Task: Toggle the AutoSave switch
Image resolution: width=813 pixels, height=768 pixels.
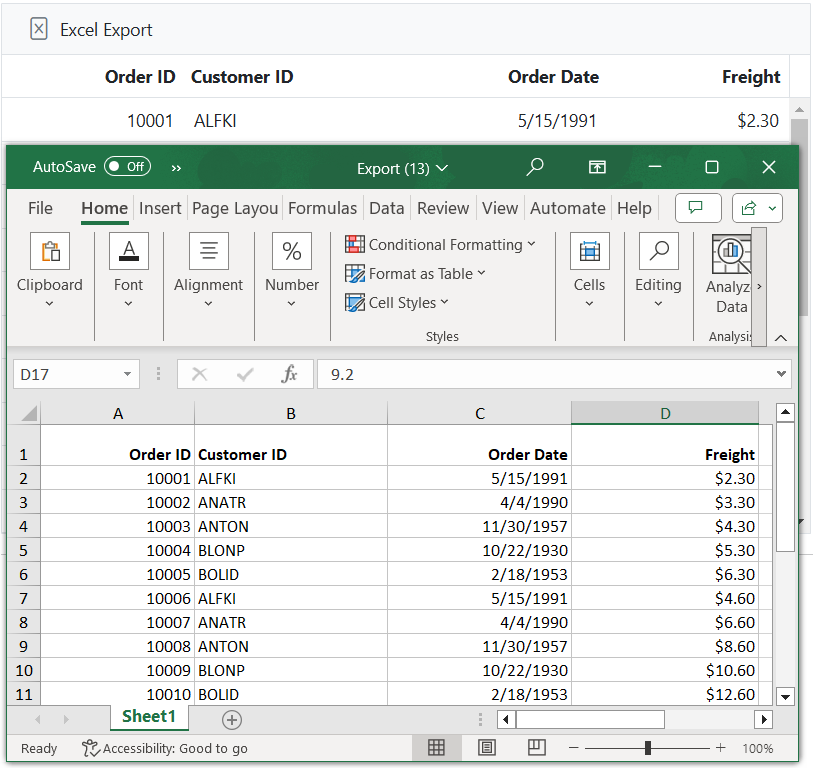Action: pos(127,167)
